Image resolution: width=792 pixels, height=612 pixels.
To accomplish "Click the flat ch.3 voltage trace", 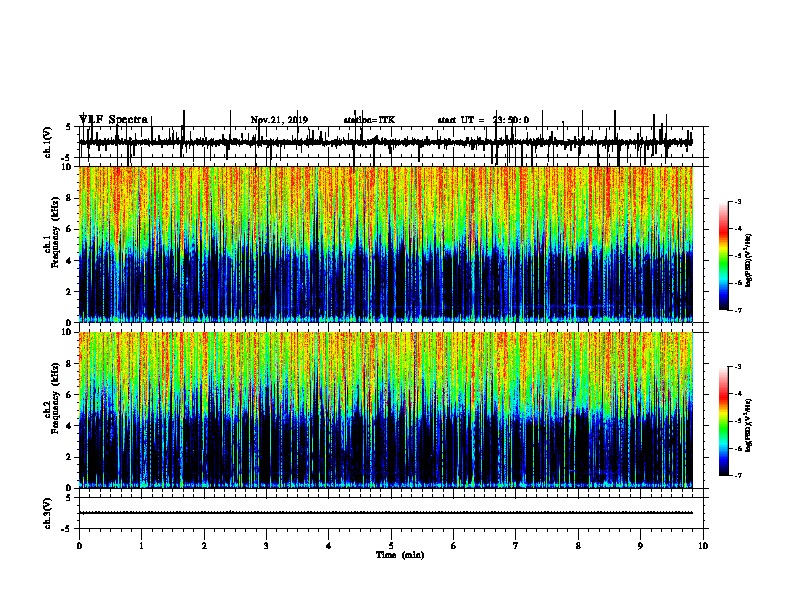I will (386, 513).
